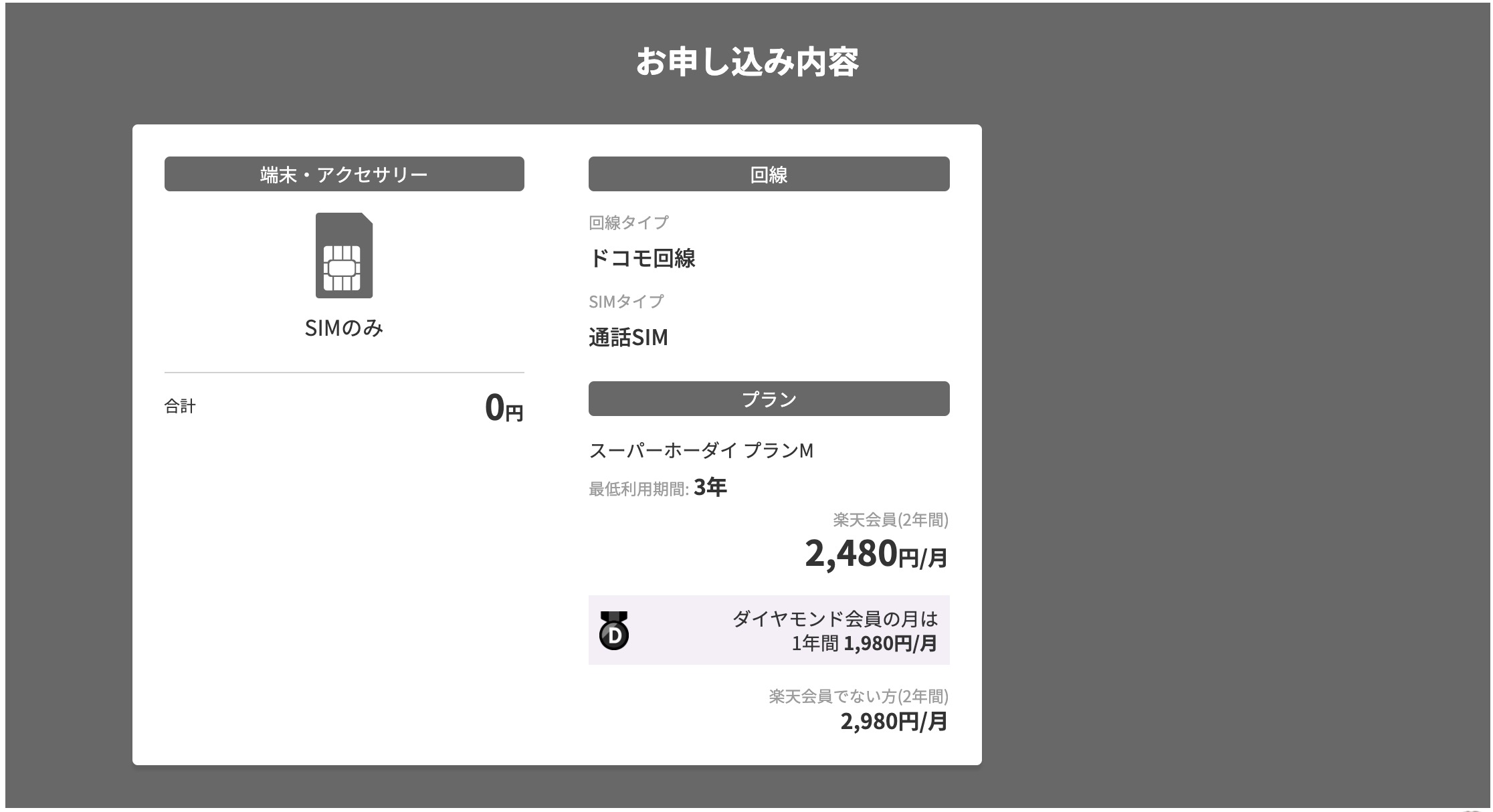
Task: Click the 合計 label
Action: click(x=180, y=406)
